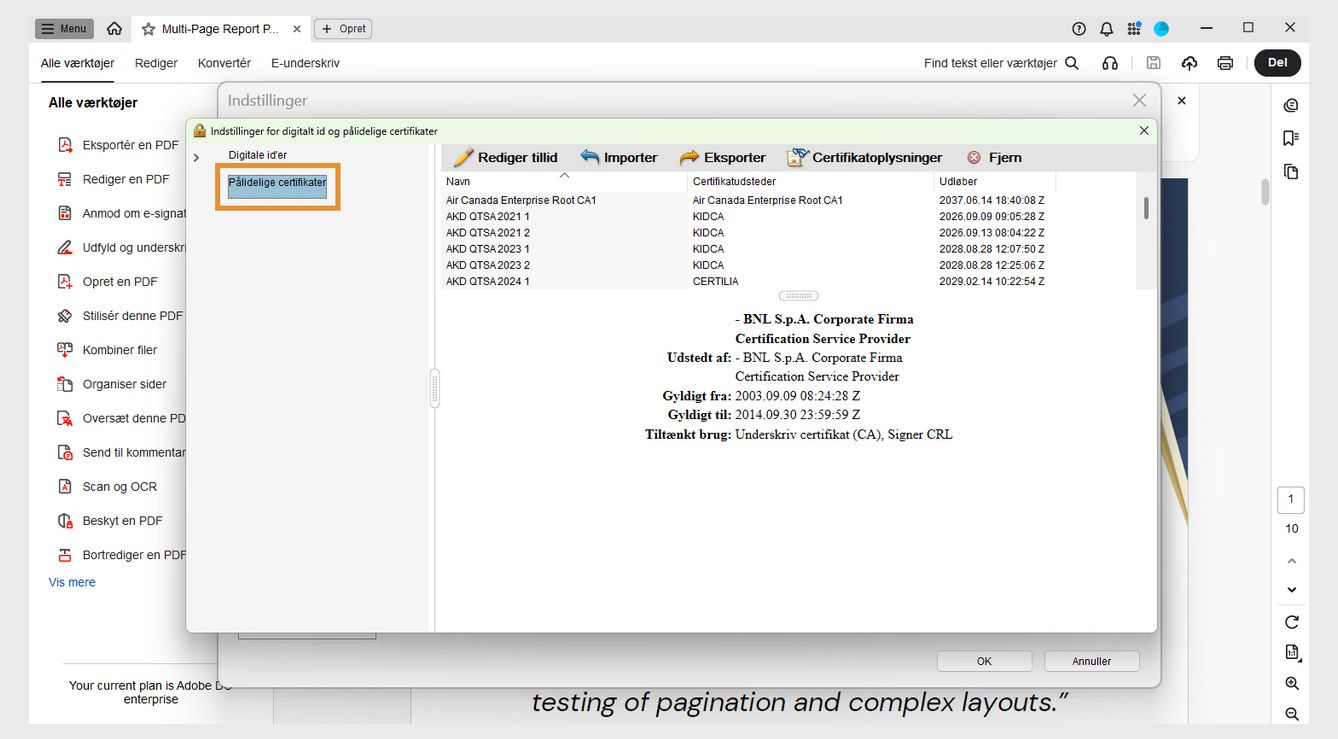1338x739 pixels.
Task: Switch to the Konvertér tab
Action: [224, 63]
